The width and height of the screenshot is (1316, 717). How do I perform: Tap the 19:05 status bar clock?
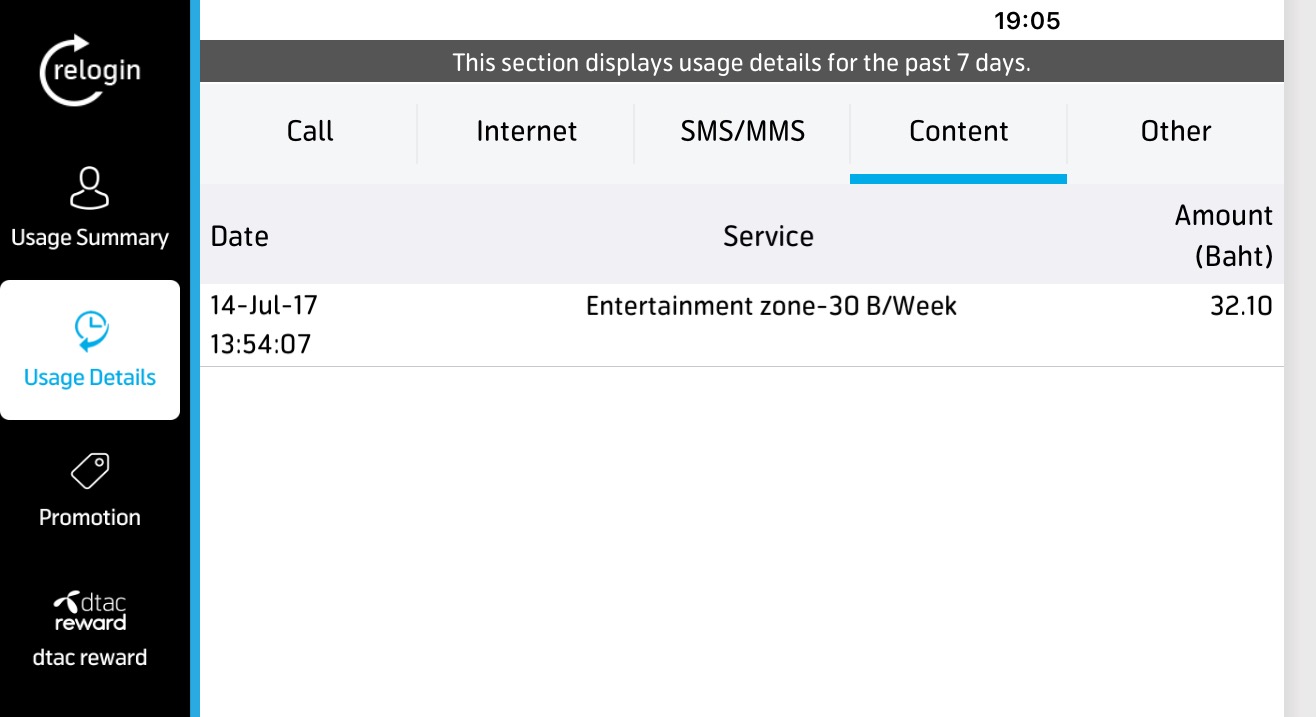coord(1026,20)
